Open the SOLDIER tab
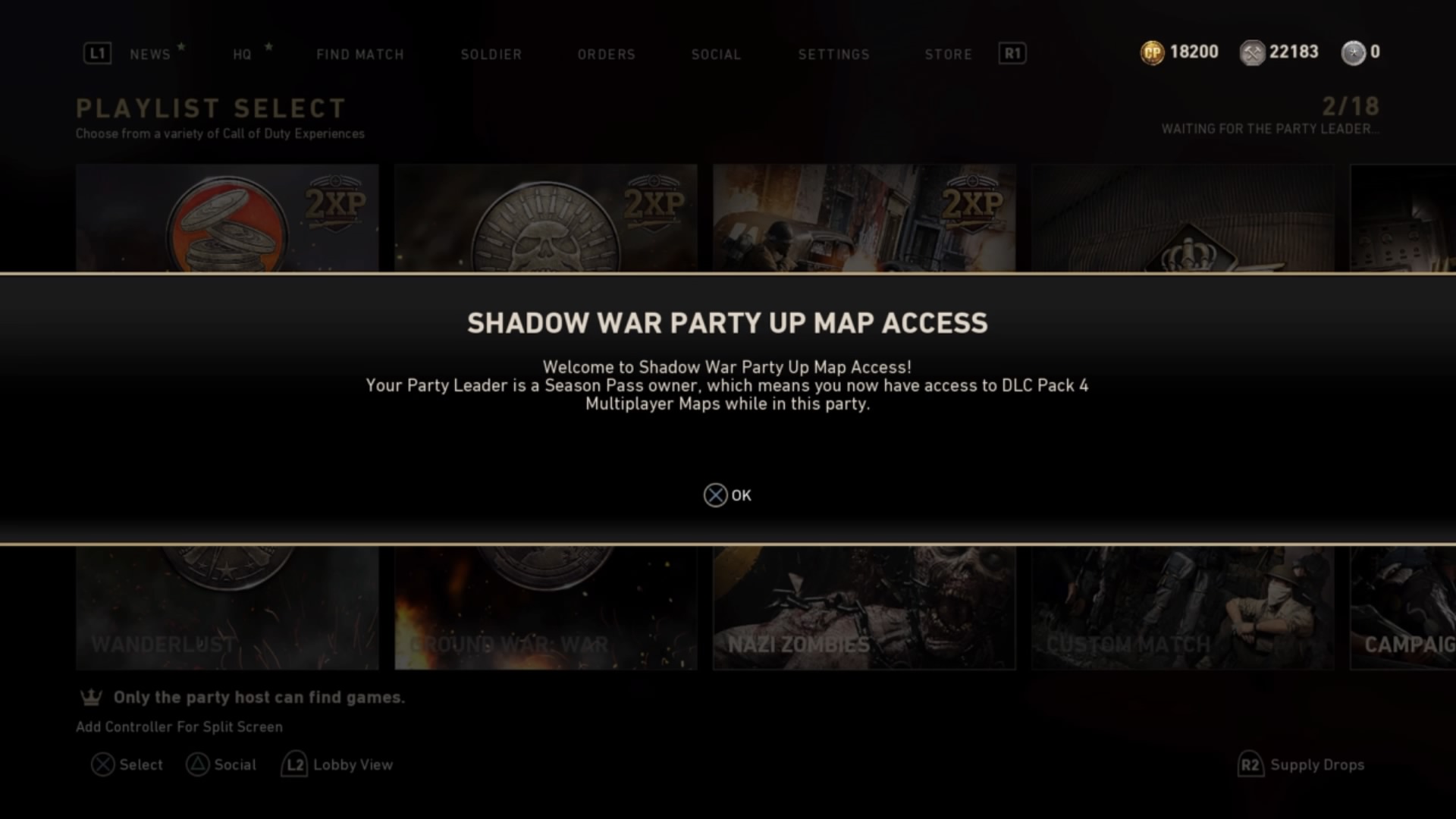 point(491,55)
